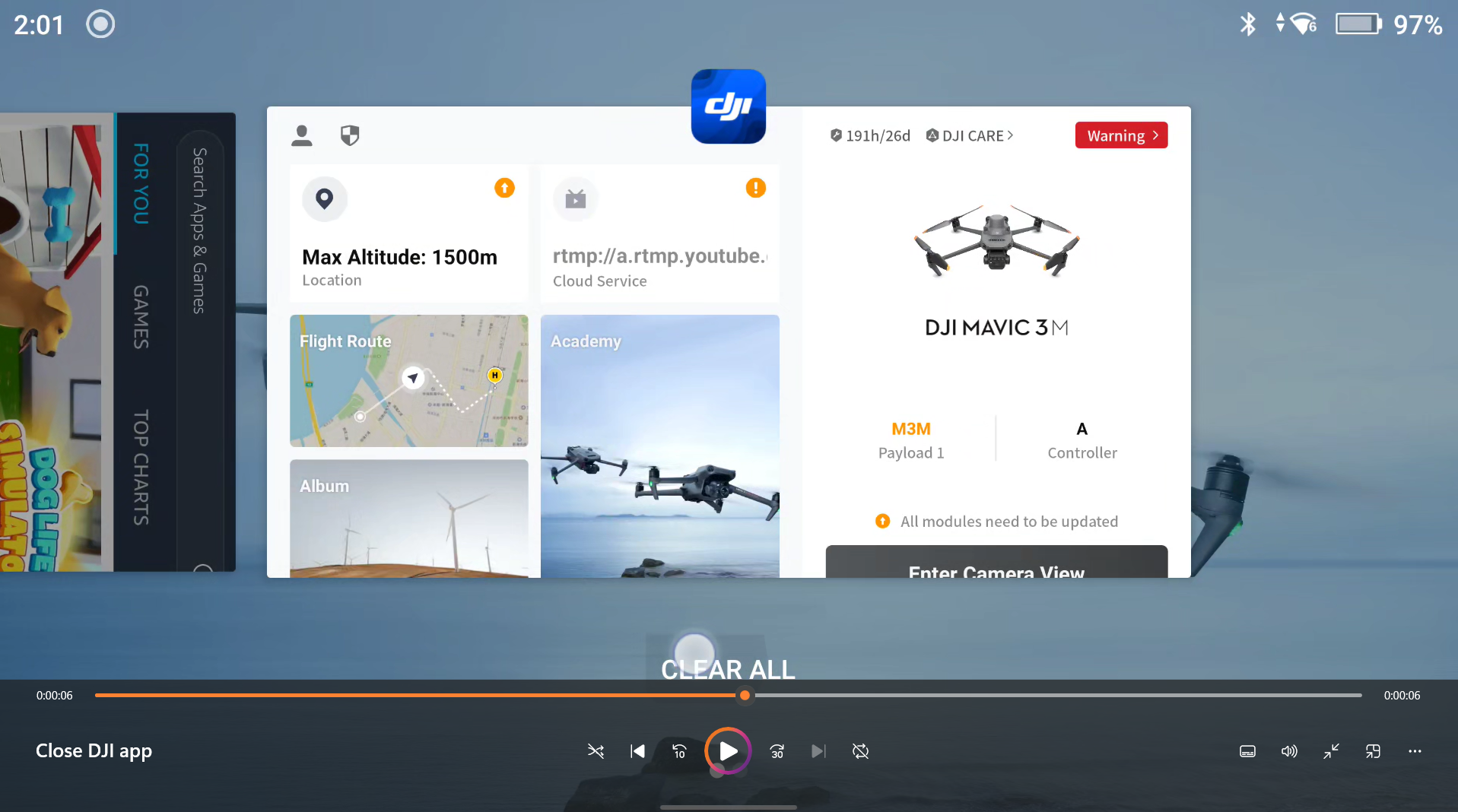1458x812 pixels.
Task: Toggle shuffle in the video player
Action: click(x=596, y=751)
